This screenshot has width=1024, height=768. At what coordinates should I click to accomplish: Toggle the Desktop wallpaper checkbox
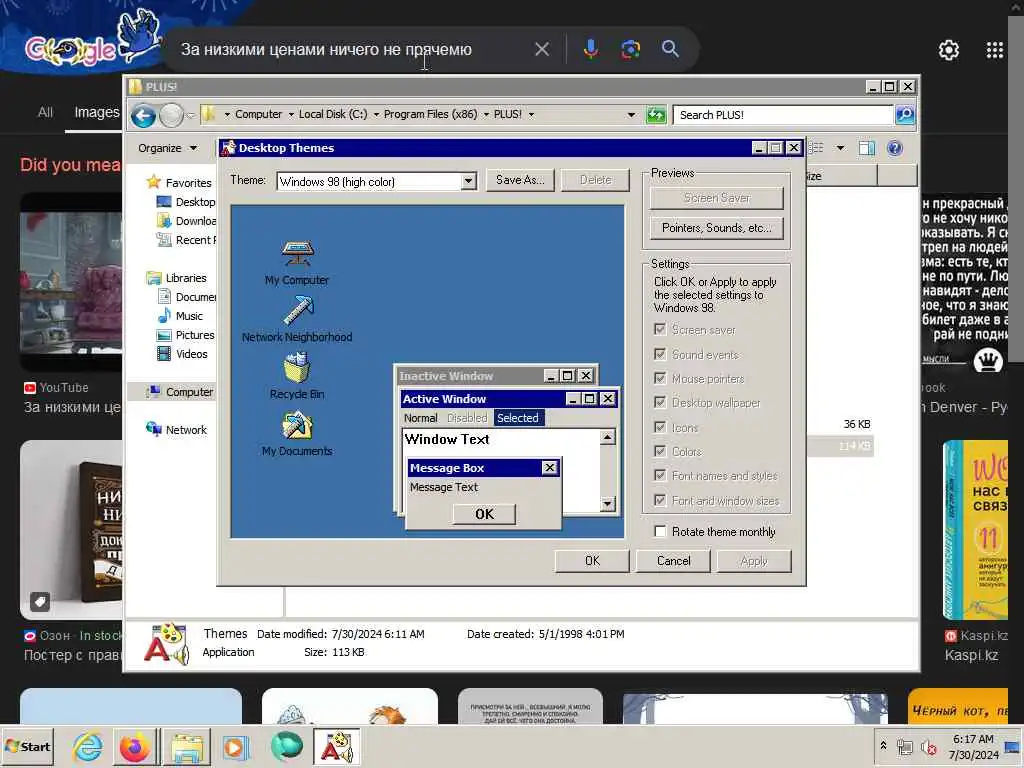coord(660,402)
